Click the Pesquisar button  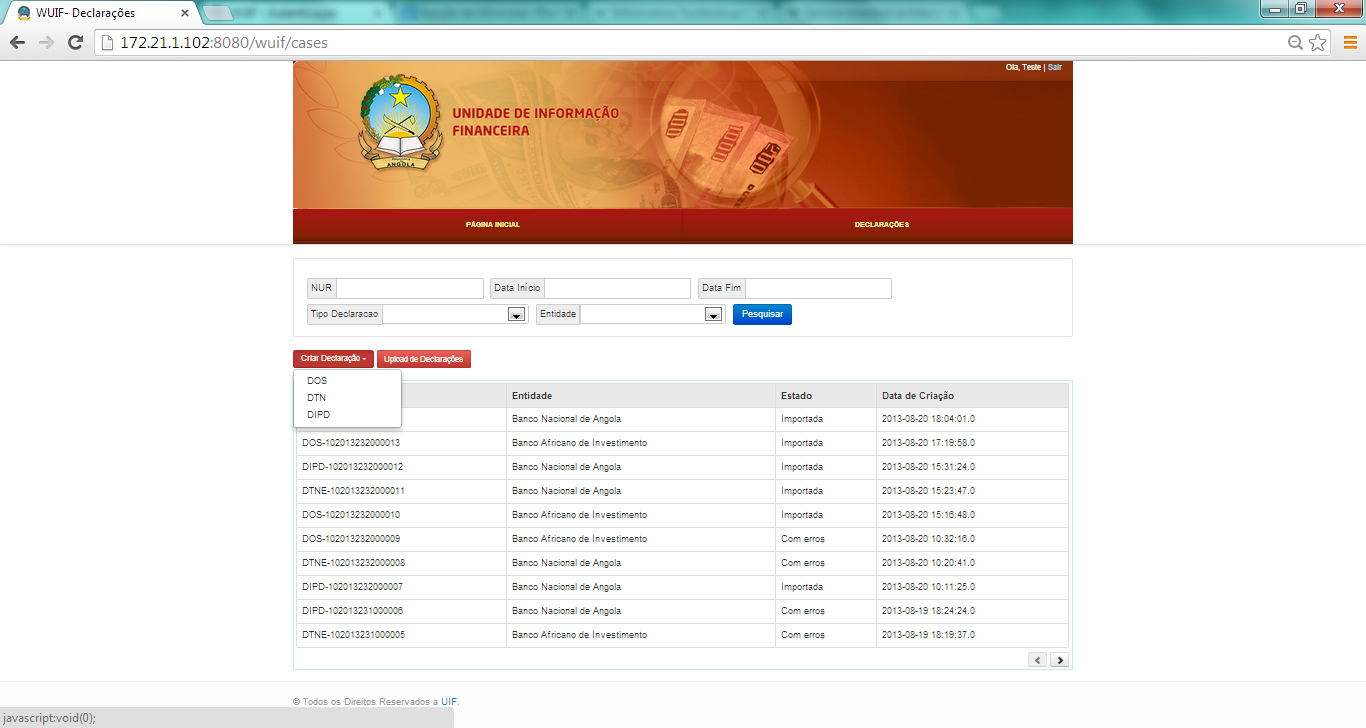click(x=762, y=314)
